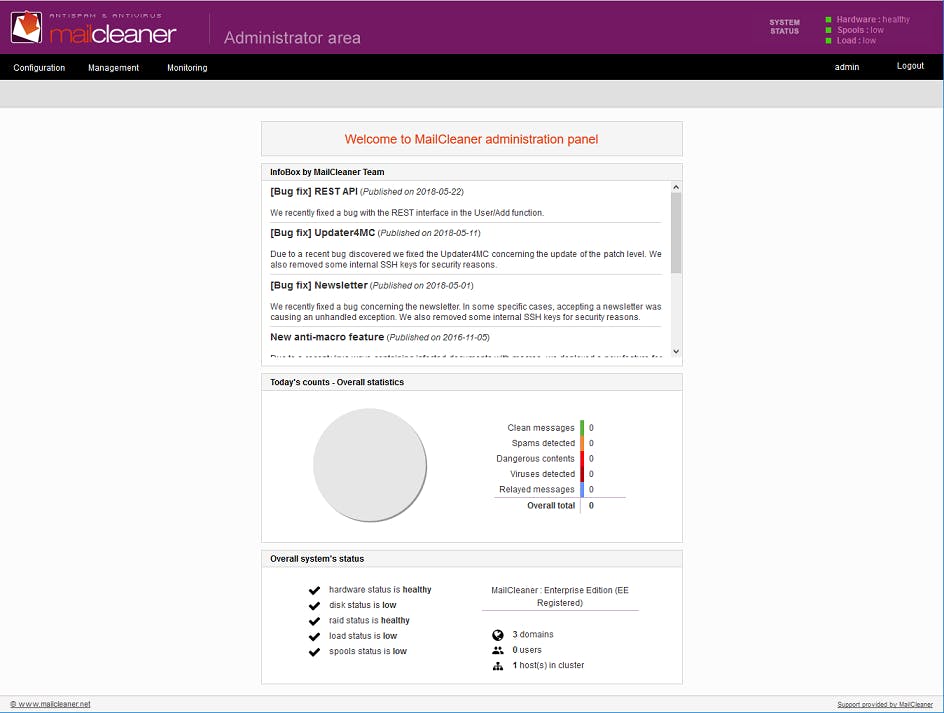Viewport: 944px width, 713px height.
Task: Click the '3 domains' text
Action: point(533,635)
